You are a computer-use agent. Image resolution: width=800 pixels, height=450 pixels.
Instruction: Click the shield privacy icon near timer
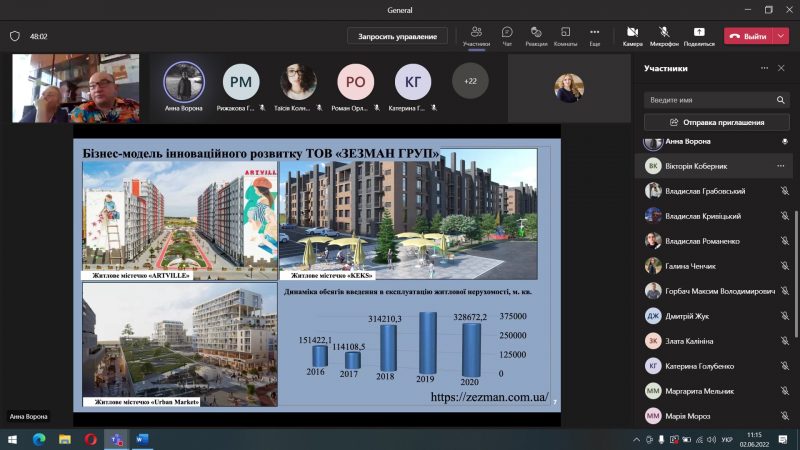point(15,36)
